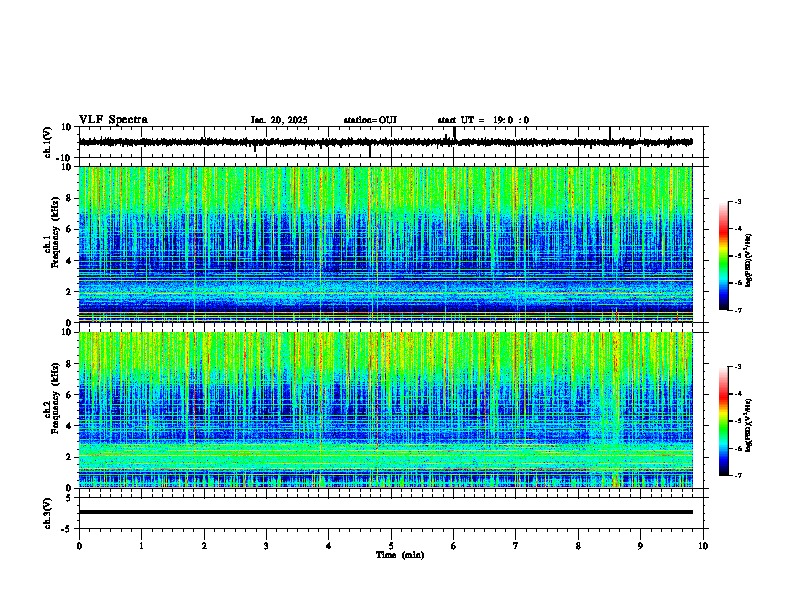Click the ch.1 voltage waveform trace
Screen dimensions: 792x612
[385, 142]
